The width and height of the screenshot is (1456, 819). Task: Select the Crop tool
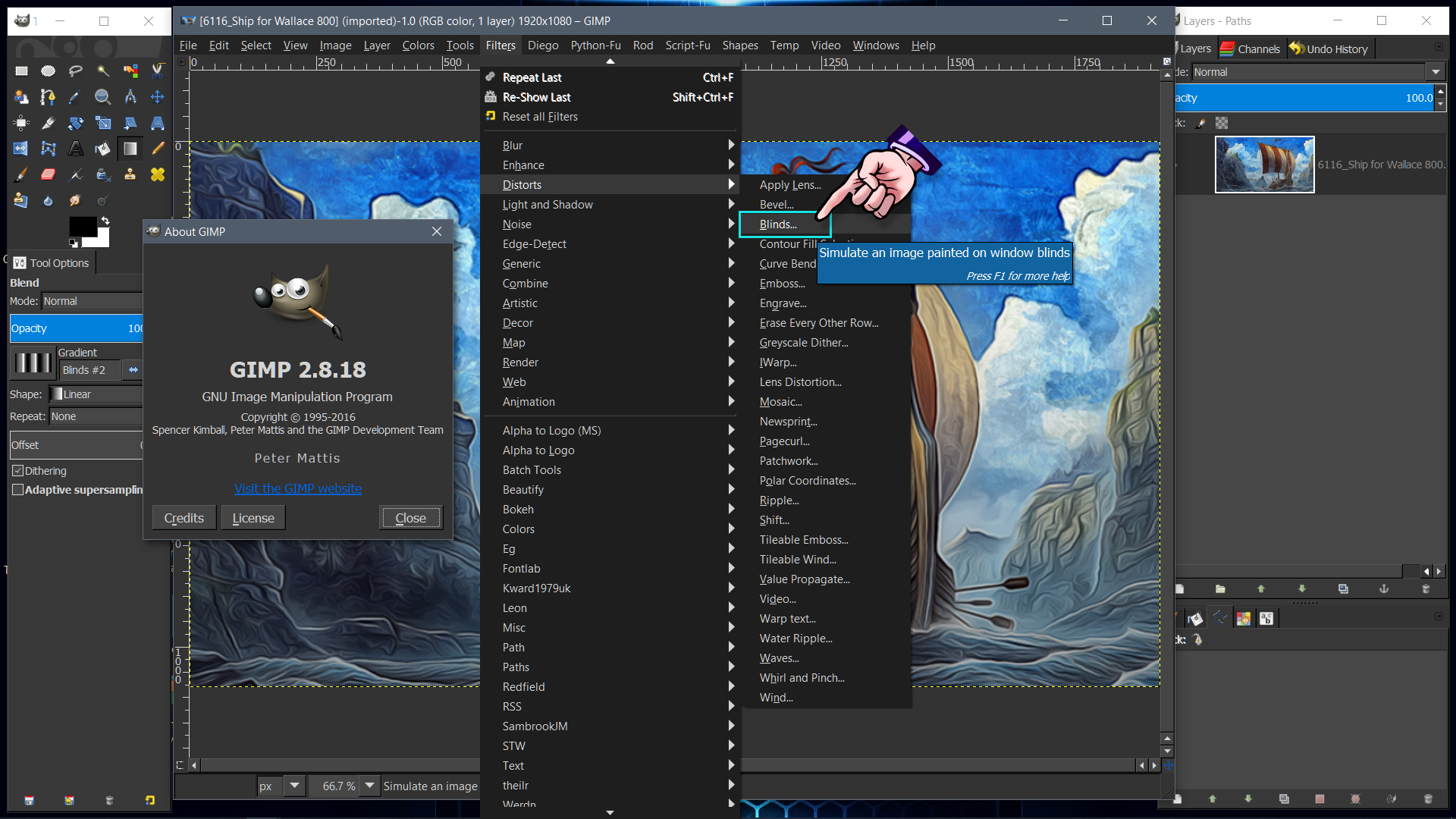click(x=48, y=122)
